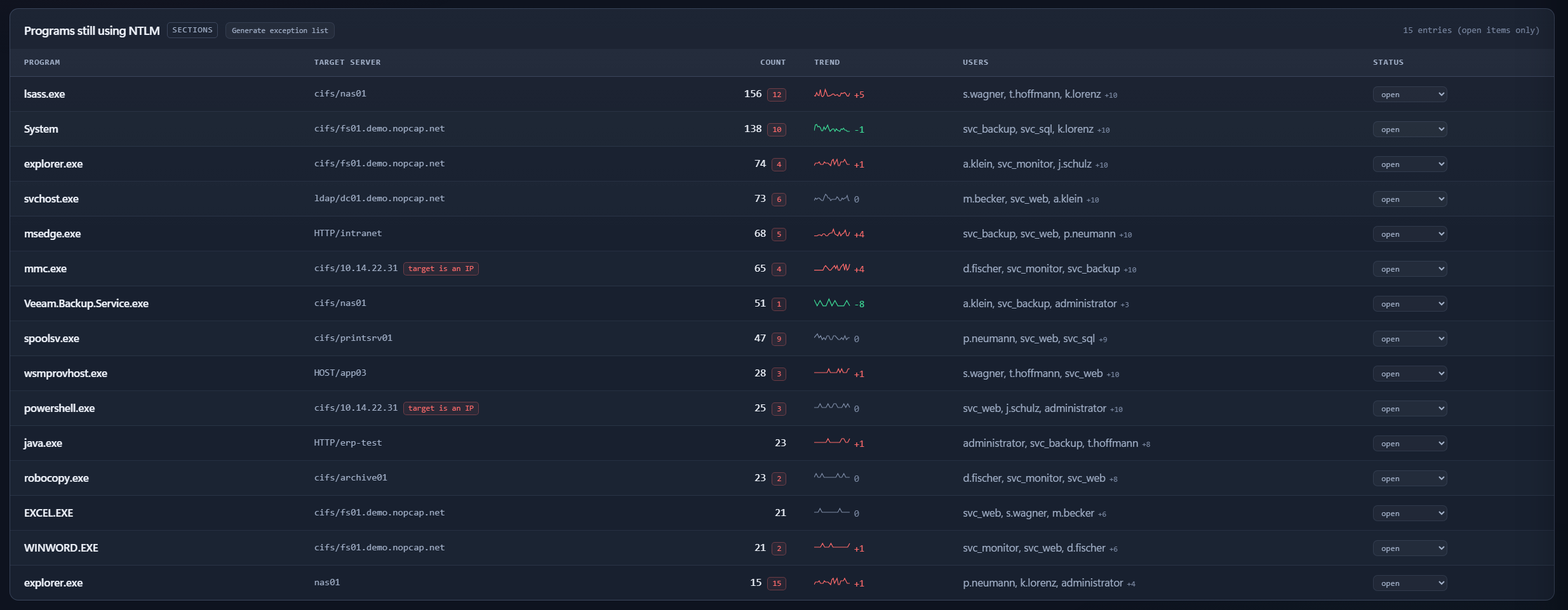Sort by the COUNT column header
The width and height of the screenshot is (1568, 610).
[773, 62]
